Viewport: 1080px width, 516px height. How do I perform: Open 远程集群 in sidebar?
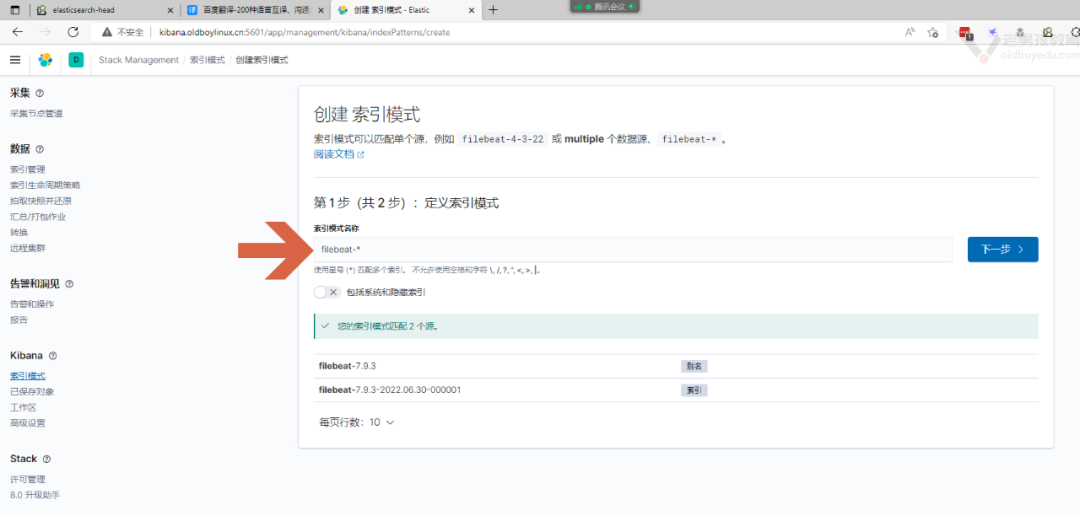(28, 249)
